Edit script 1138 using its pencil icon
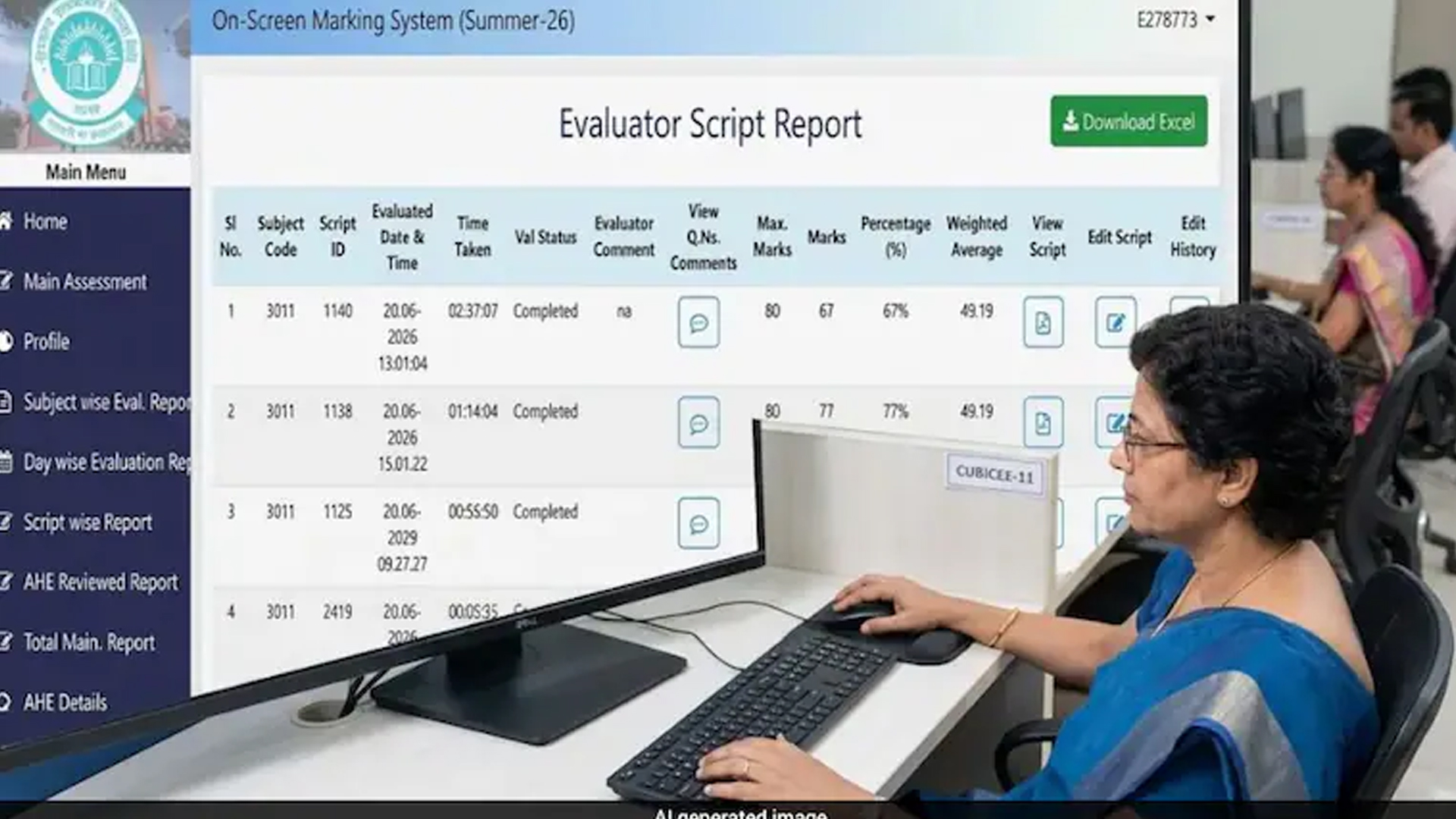Image resolution: width=1456 pixels, height=819 pixels. coord(1112,422)
